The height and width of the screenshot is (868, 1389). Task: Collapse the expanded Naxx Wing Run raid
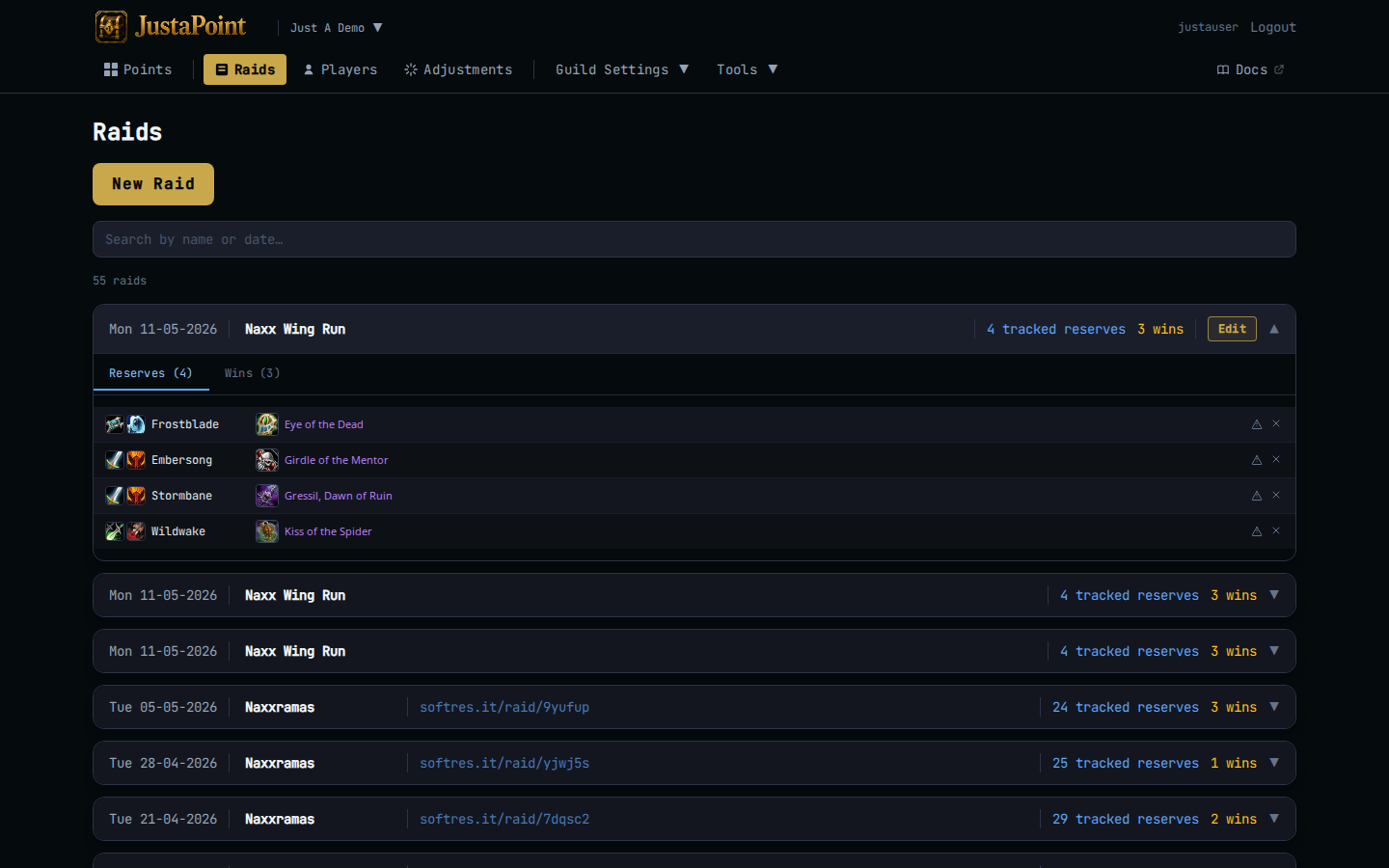1274,329
